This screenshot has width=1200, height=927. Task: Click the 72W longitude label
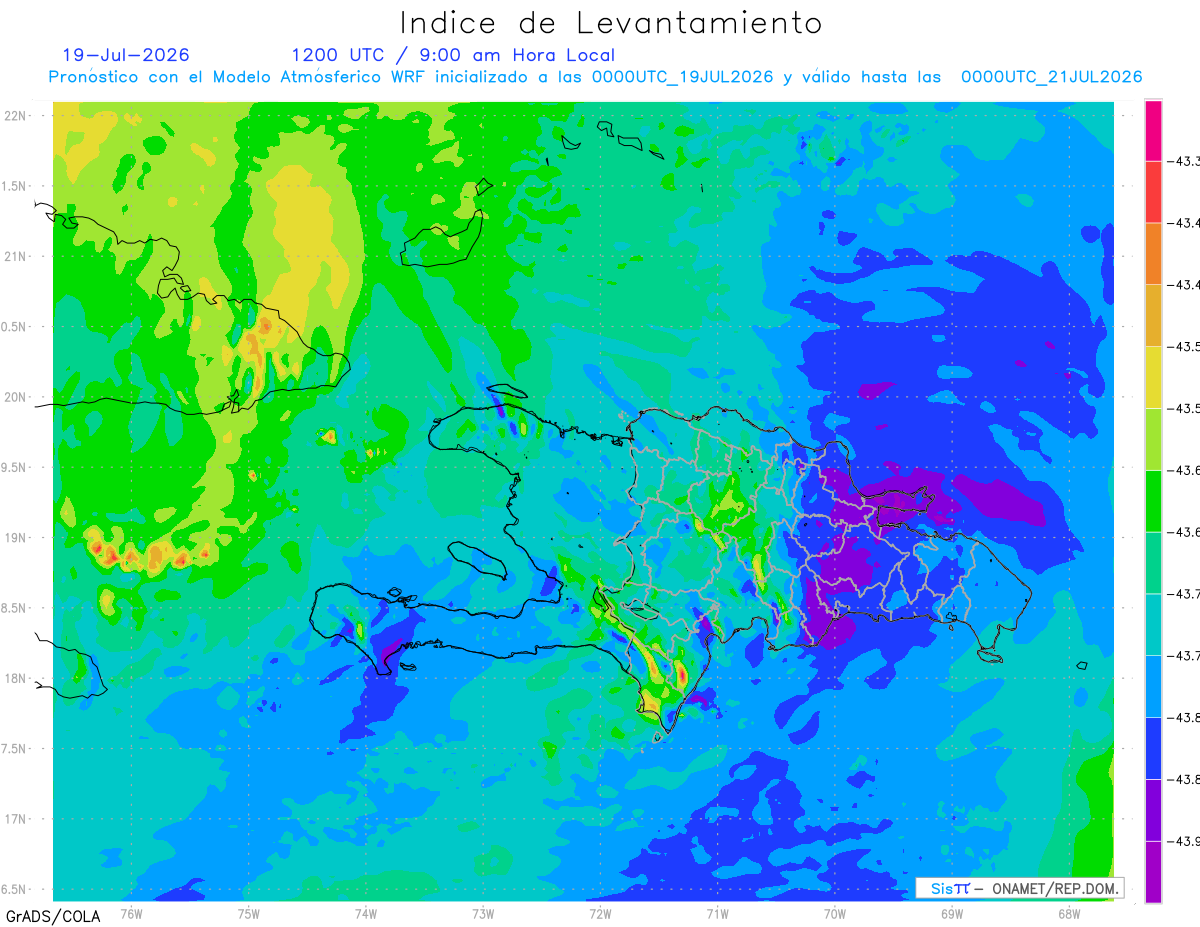coord(600,914)
